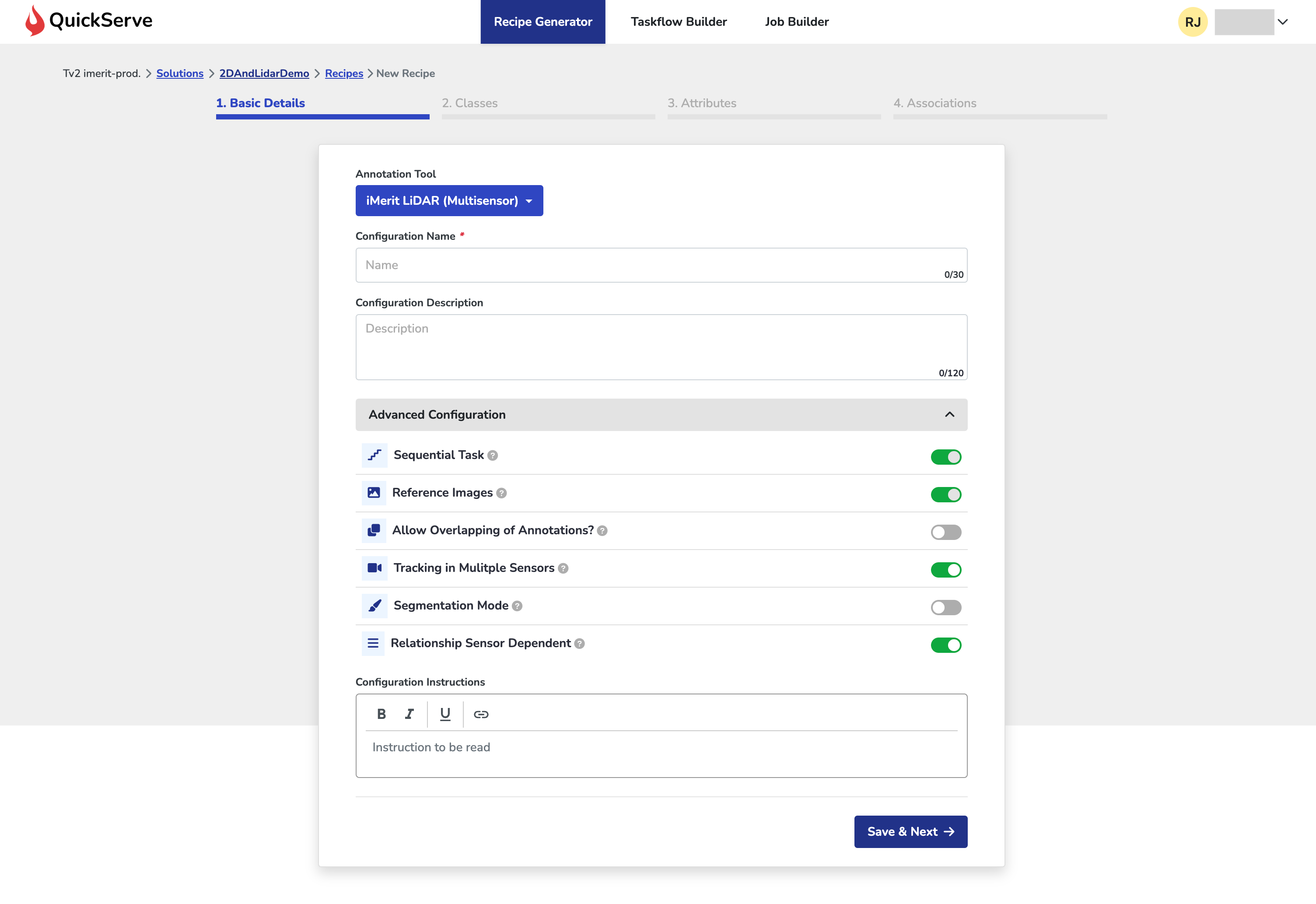Open the Taskflow Builder tab
Screen dimensions: 1316x904
pos(679,21)
